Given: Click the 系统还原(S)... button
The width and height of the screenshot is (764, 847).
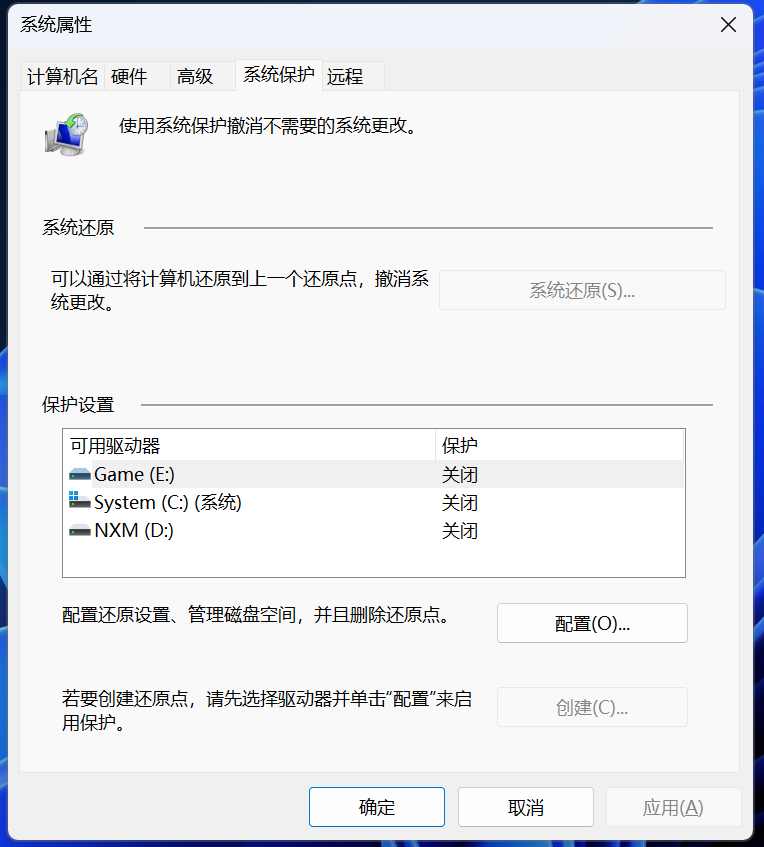Looking at the screenshot, I should 582,290.
